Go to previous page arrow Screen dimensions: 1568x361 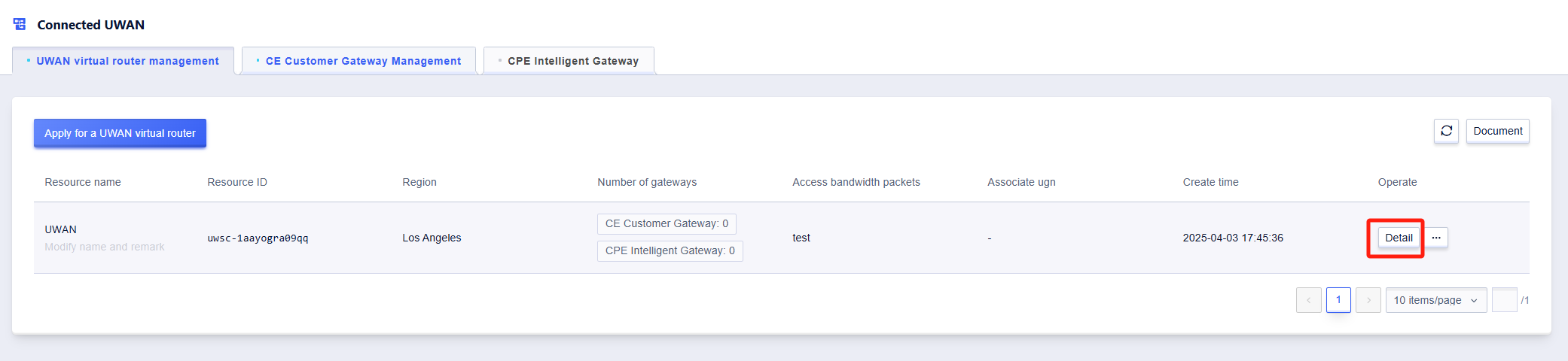[1308, 300]
